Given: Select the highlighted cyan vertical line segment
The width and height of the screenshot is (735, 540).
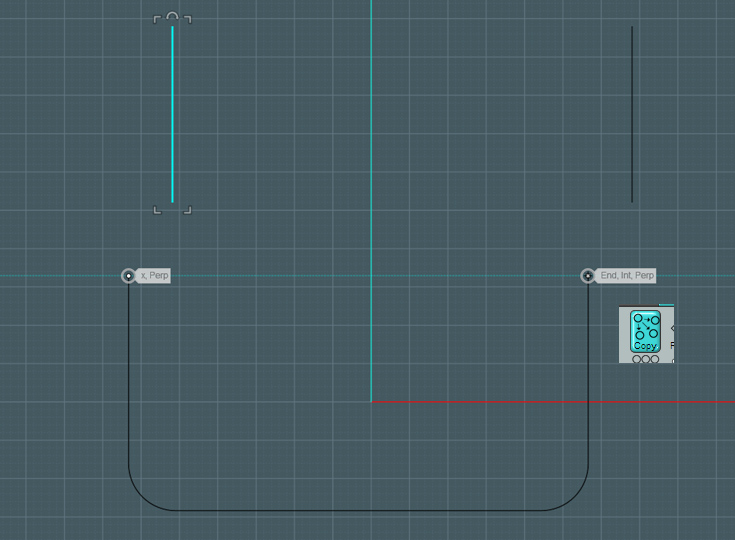Looking at the screenshot, I should [x=172, y=114].
